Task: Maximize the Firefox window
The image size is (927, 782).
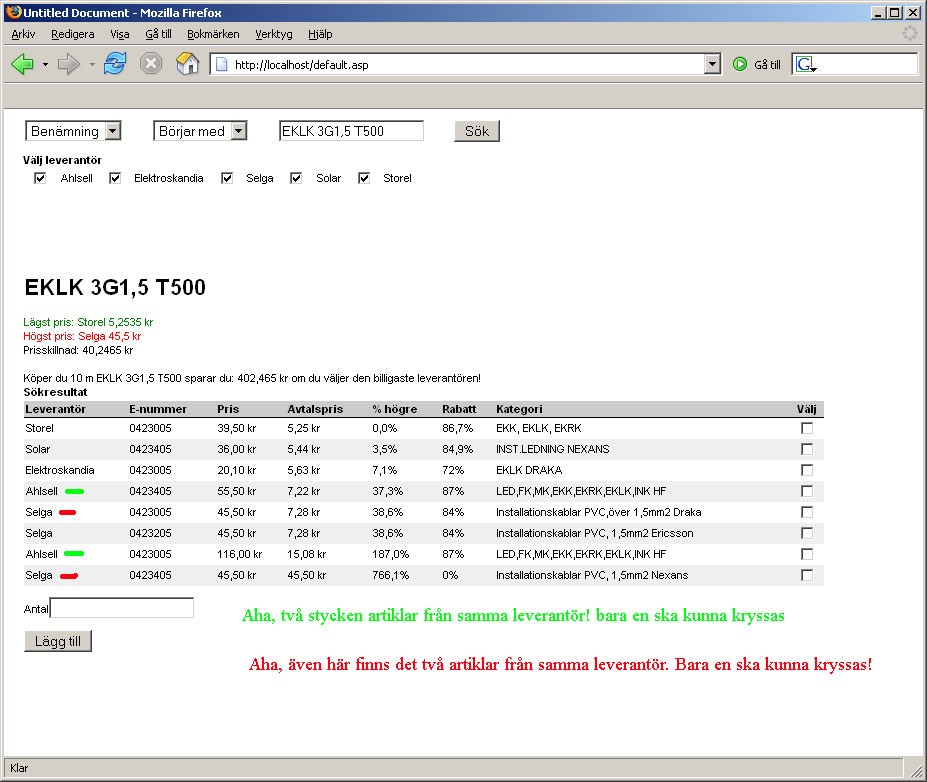Action: tap(895, 12)
